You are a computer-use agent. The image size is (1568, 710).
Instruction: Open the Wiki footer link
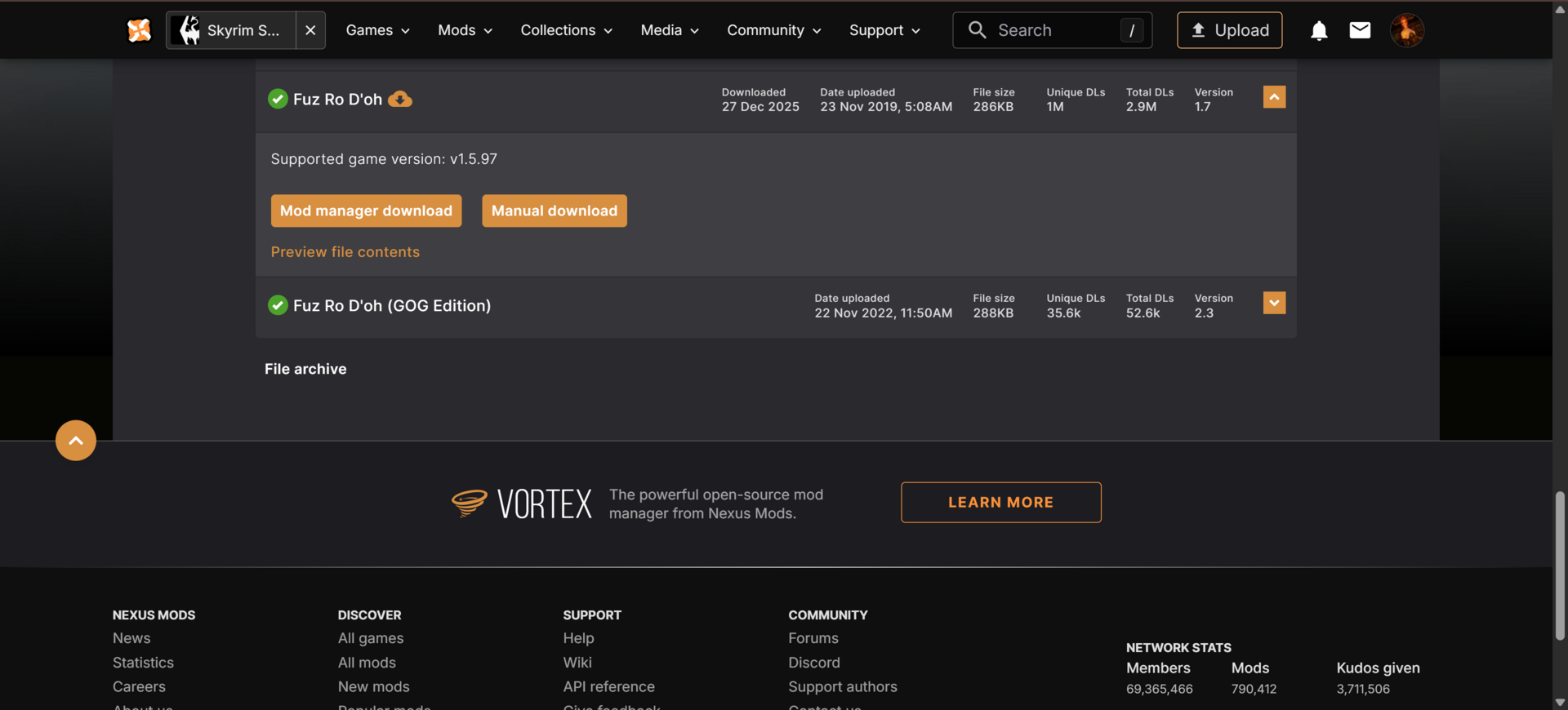tap(577, 663)
